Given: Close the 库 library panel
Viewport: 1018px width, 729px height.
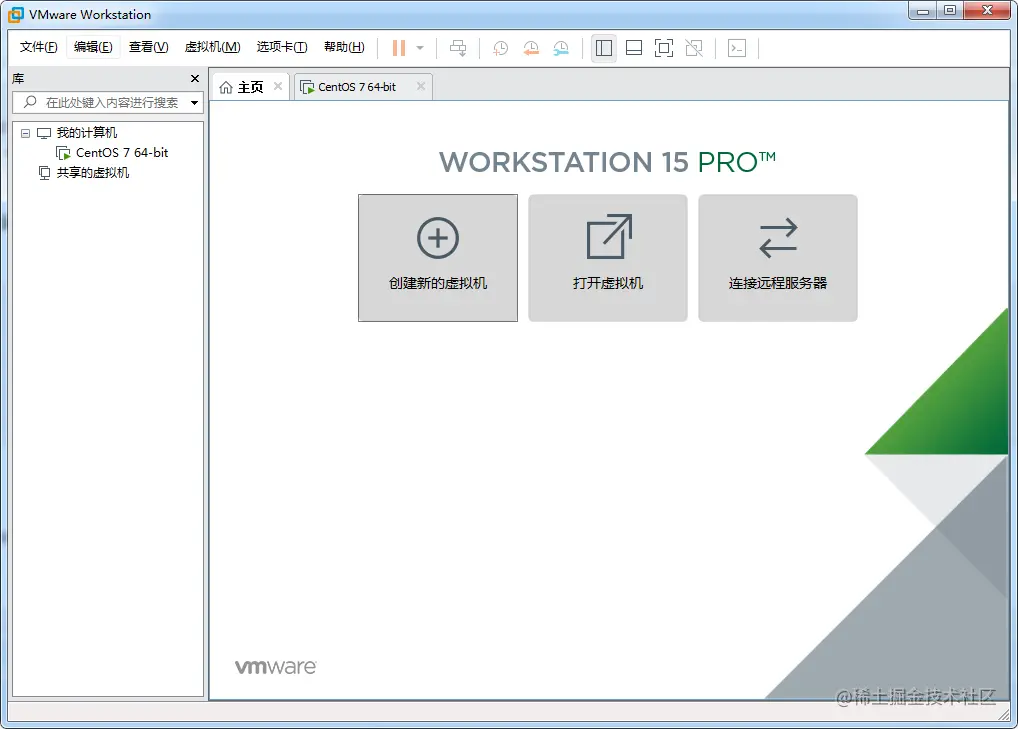Looking at the screenshot, I should point(195,79).
